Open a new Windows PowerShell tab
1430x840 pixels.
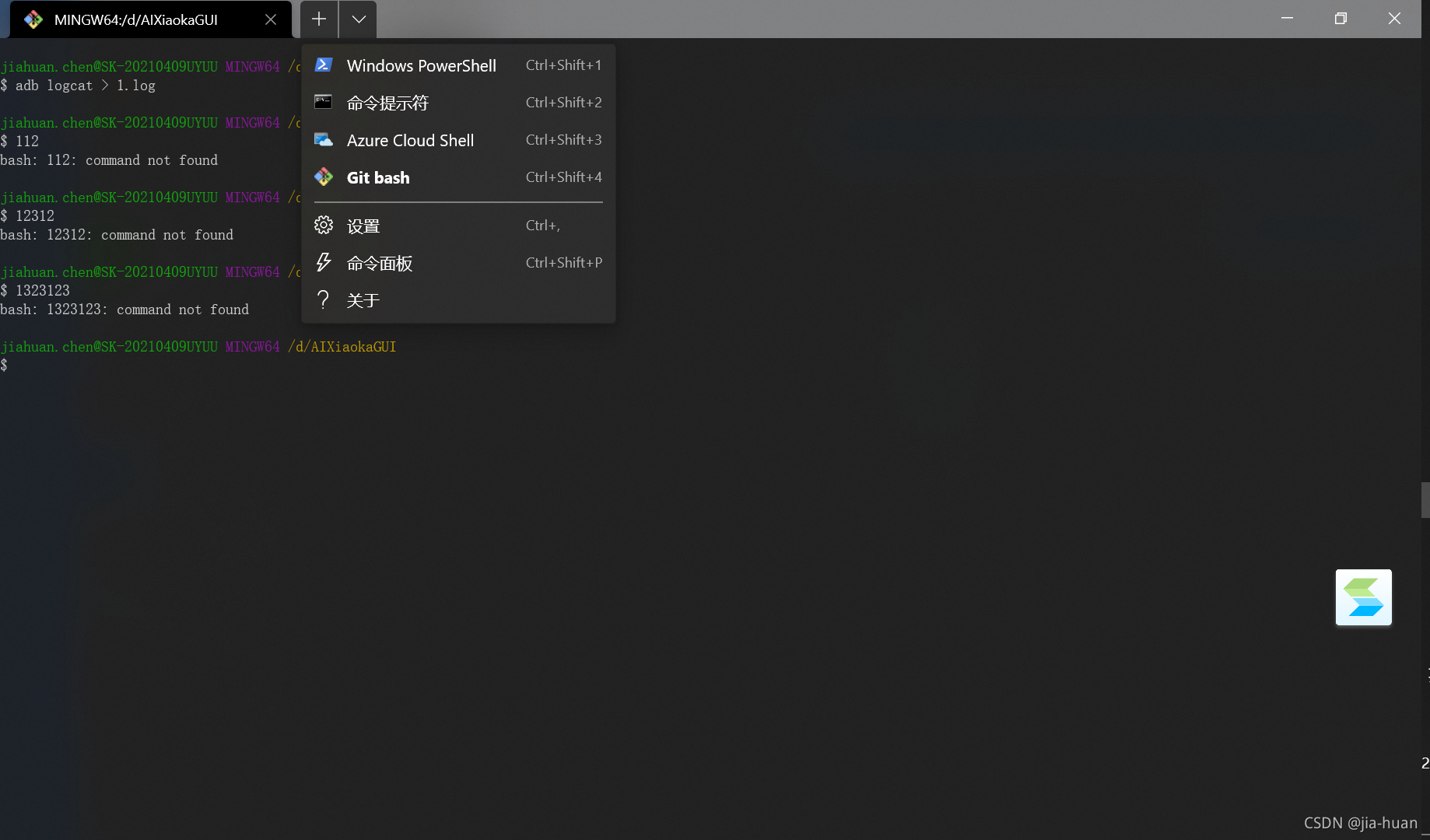click(458, 65)
